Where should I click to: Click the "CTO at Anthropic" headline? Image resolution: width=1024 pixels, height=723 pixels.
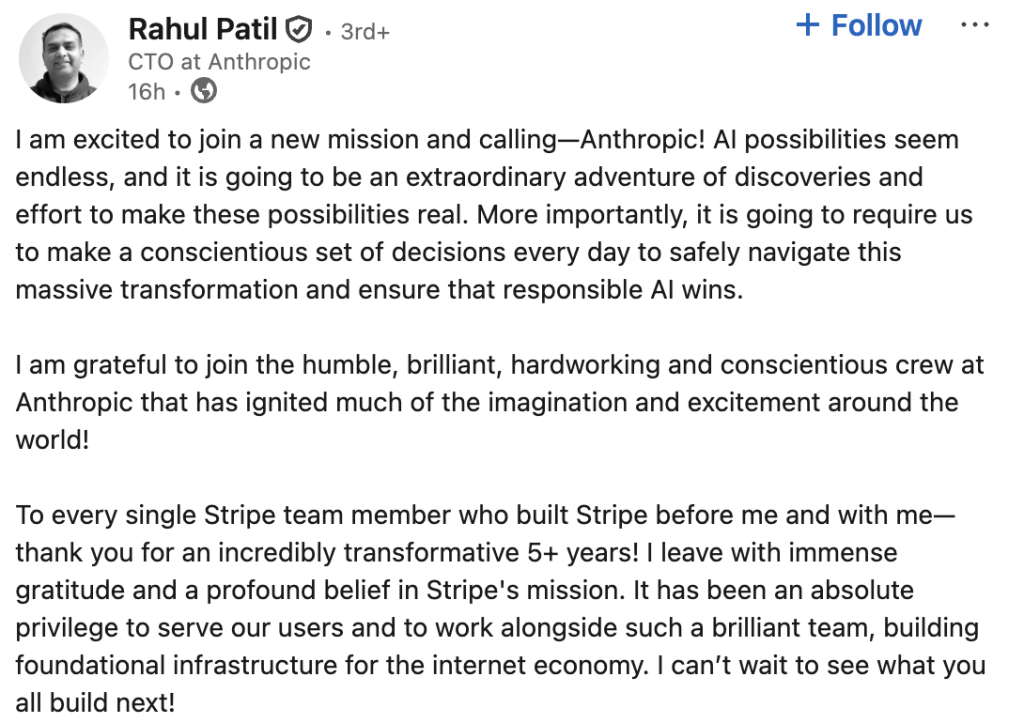coord(219,61)
